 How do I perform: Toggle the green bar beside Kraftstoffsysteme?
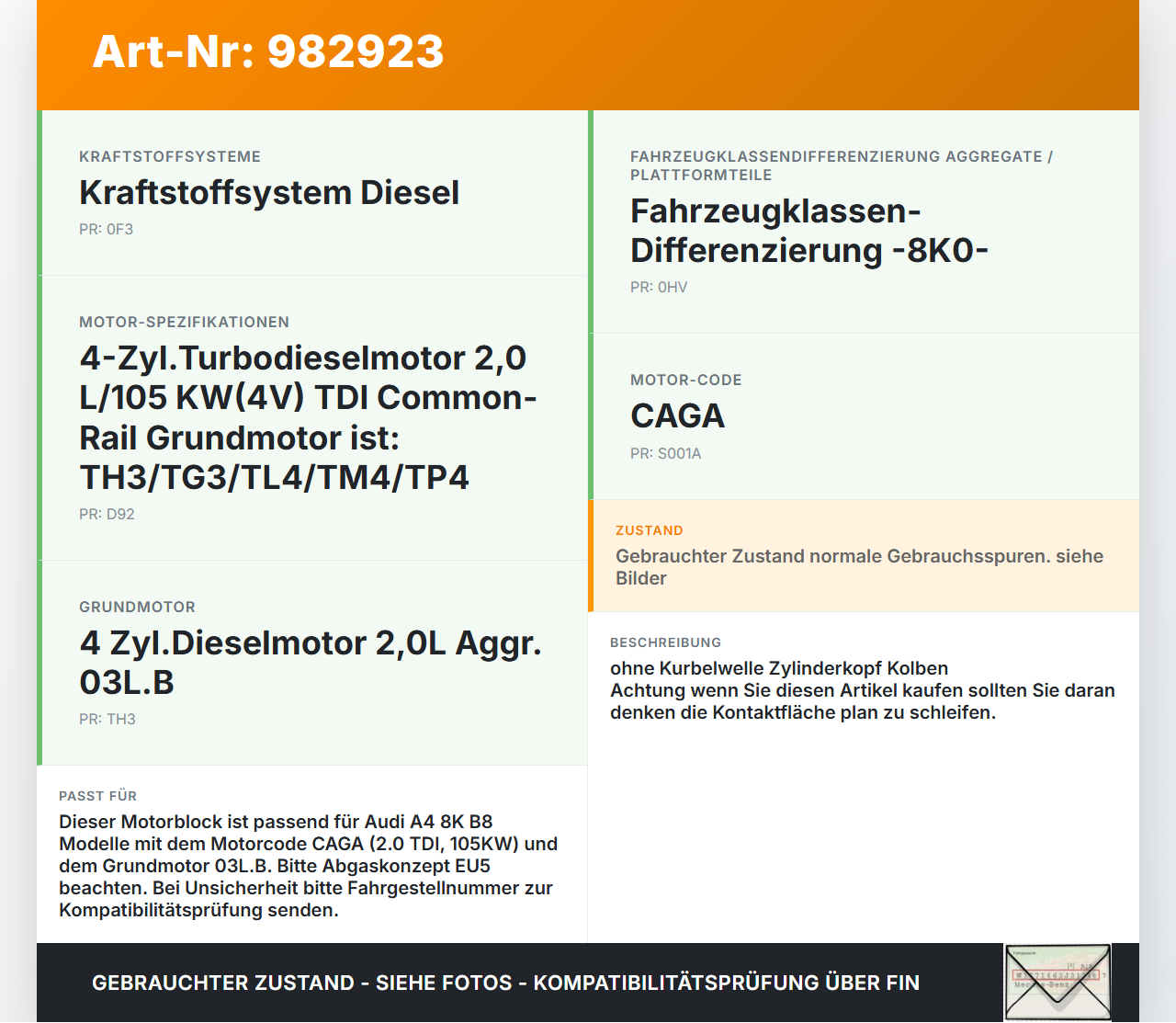point(39,191)
